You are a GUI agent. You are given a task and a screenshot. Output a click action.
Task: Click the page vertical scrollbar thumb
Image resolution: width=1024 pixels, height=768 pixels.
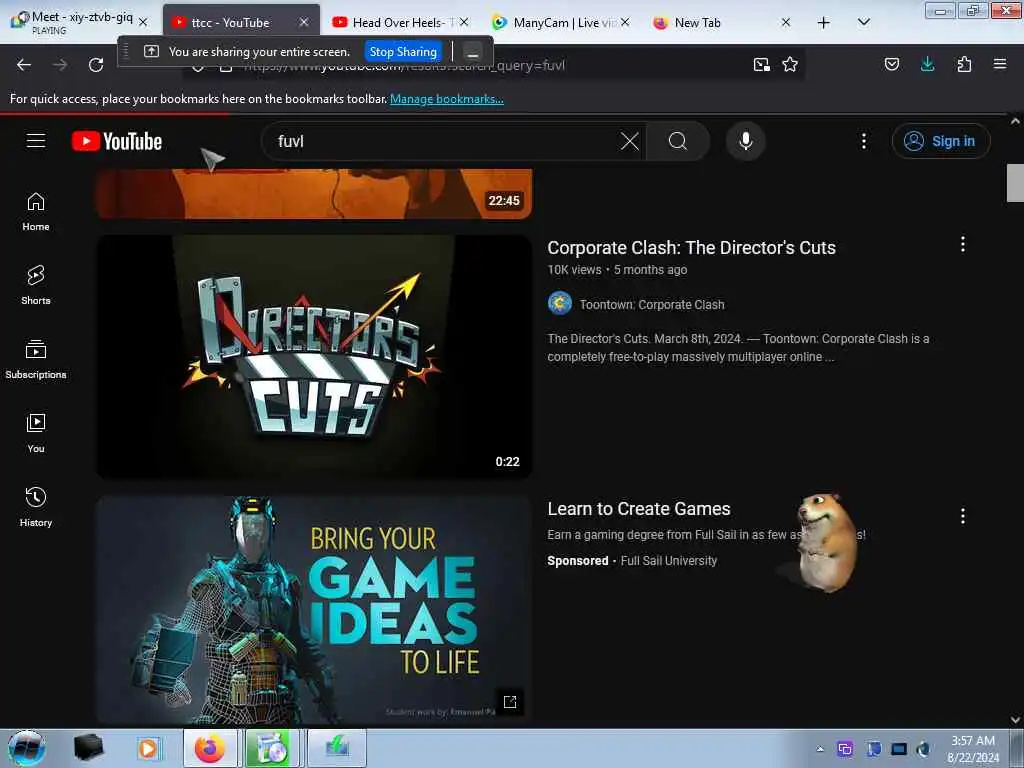pyautogui.click(x=1015, y=184)
